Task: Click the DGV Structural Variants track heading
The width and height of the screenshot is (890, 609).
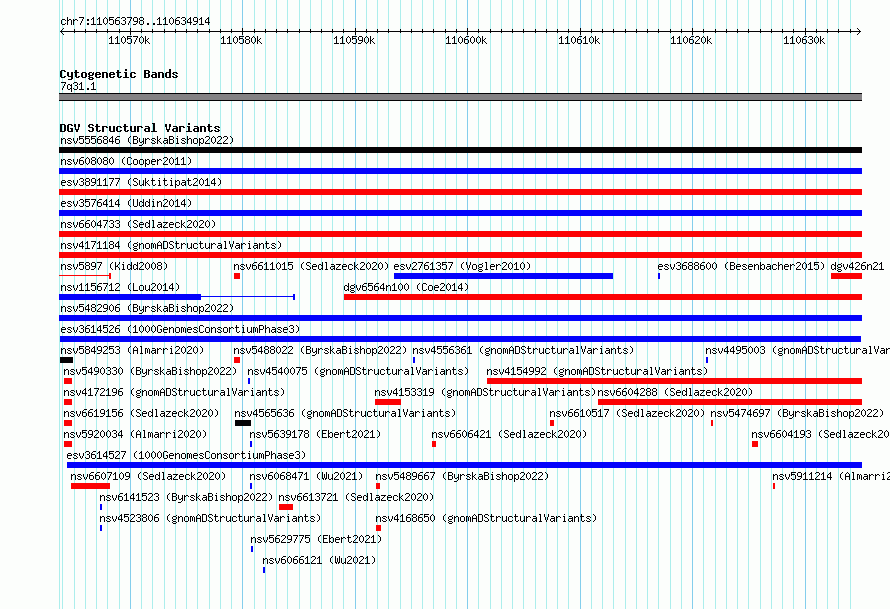Action: [140, 128]
